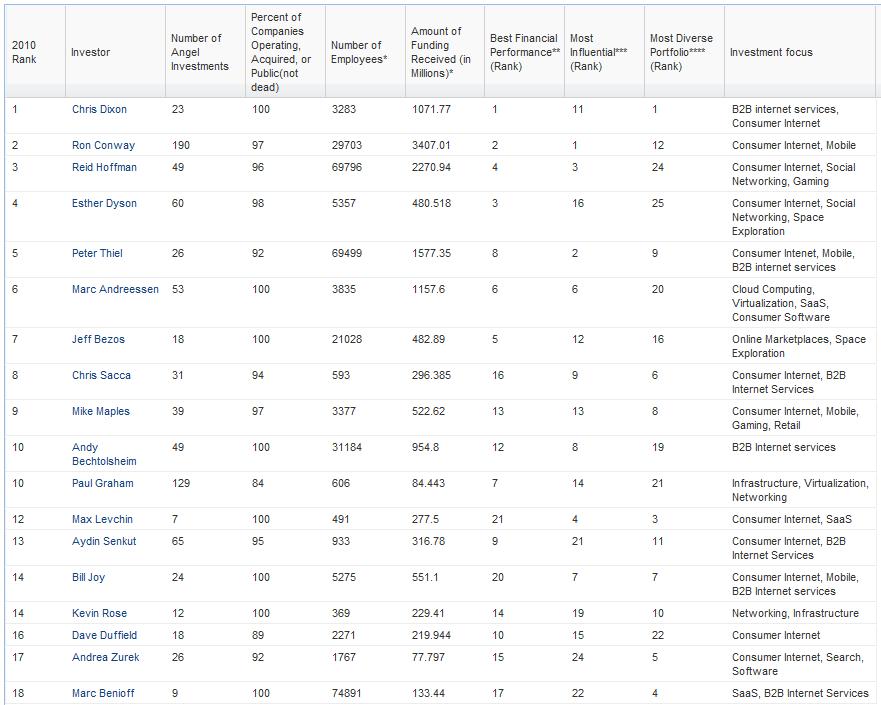This screenshot has height=705, width=881.
Task: Click the Esther Dyson link
Action: [x=105, y=203]
